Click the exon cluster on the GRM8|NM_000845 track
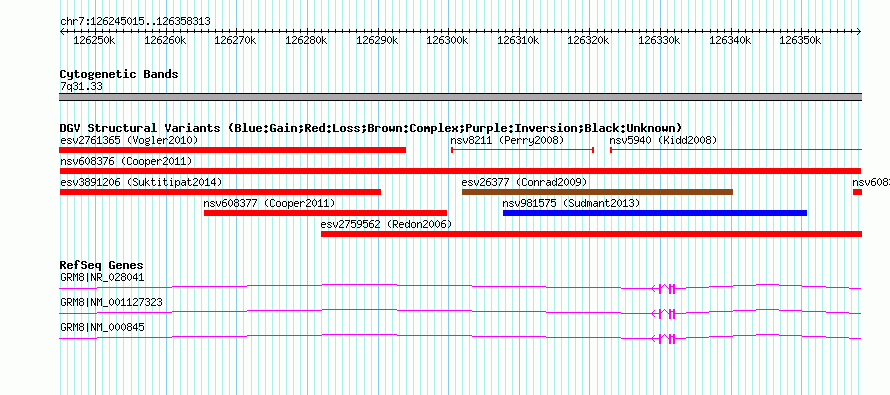This screenshot has height=395, width=890. tap(663, 338)
